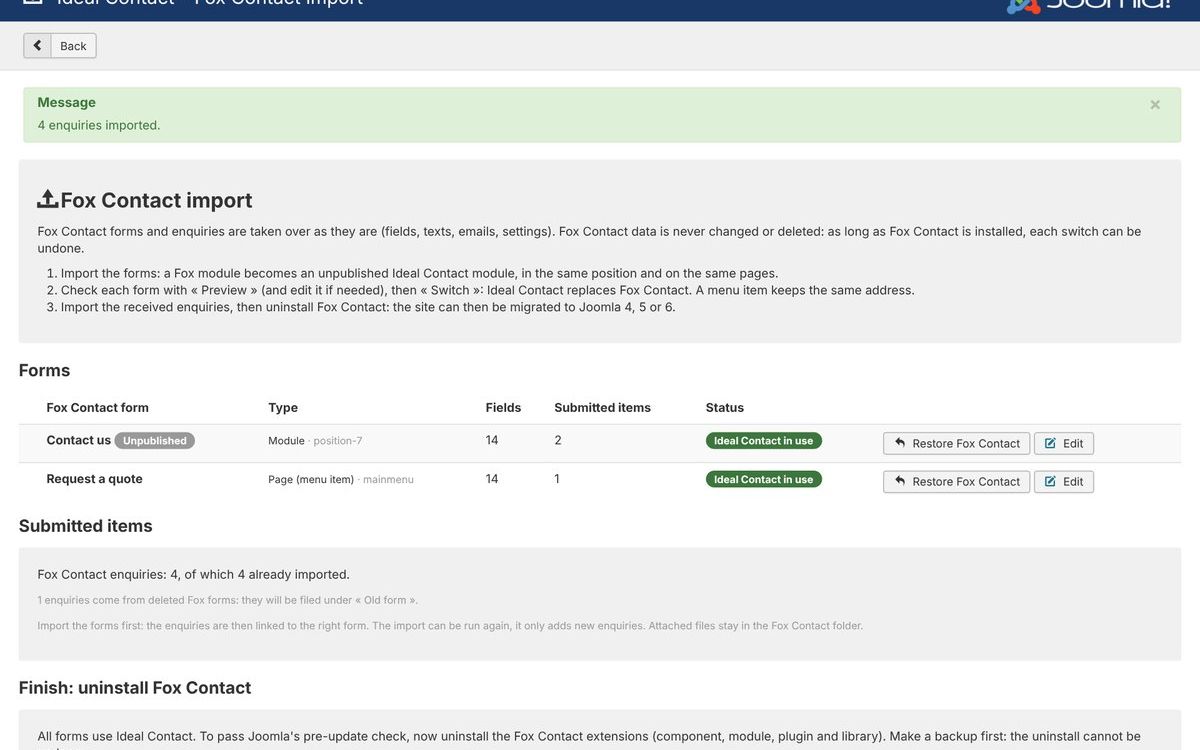The height and width of the screenshot is (750, 1200).
Task: Click 'Finish: uninstall Fox Contact' heading
Action: pyautogui.click(x=135, y=688)
